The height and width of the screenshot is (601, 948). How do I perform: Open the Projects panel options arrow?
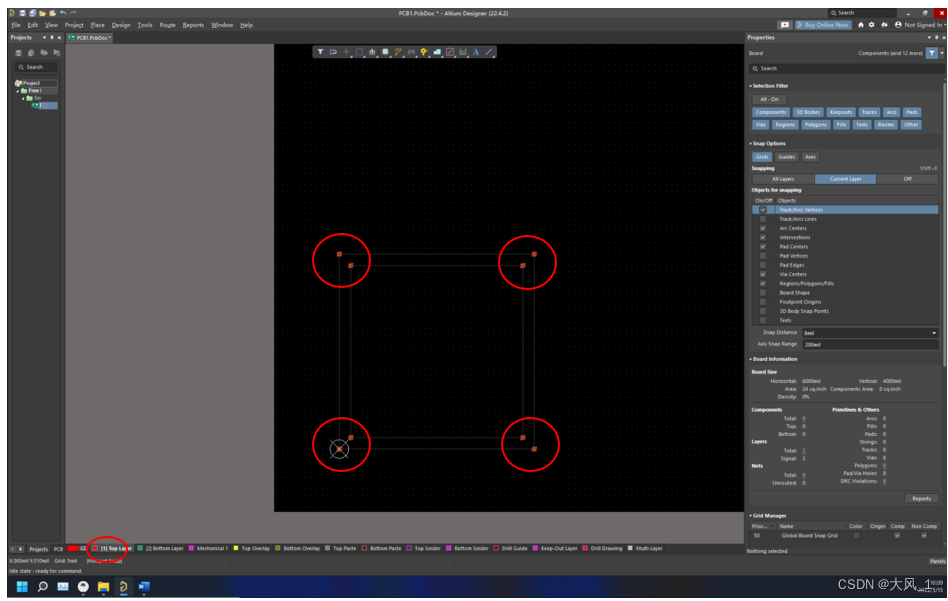point(44,37)
